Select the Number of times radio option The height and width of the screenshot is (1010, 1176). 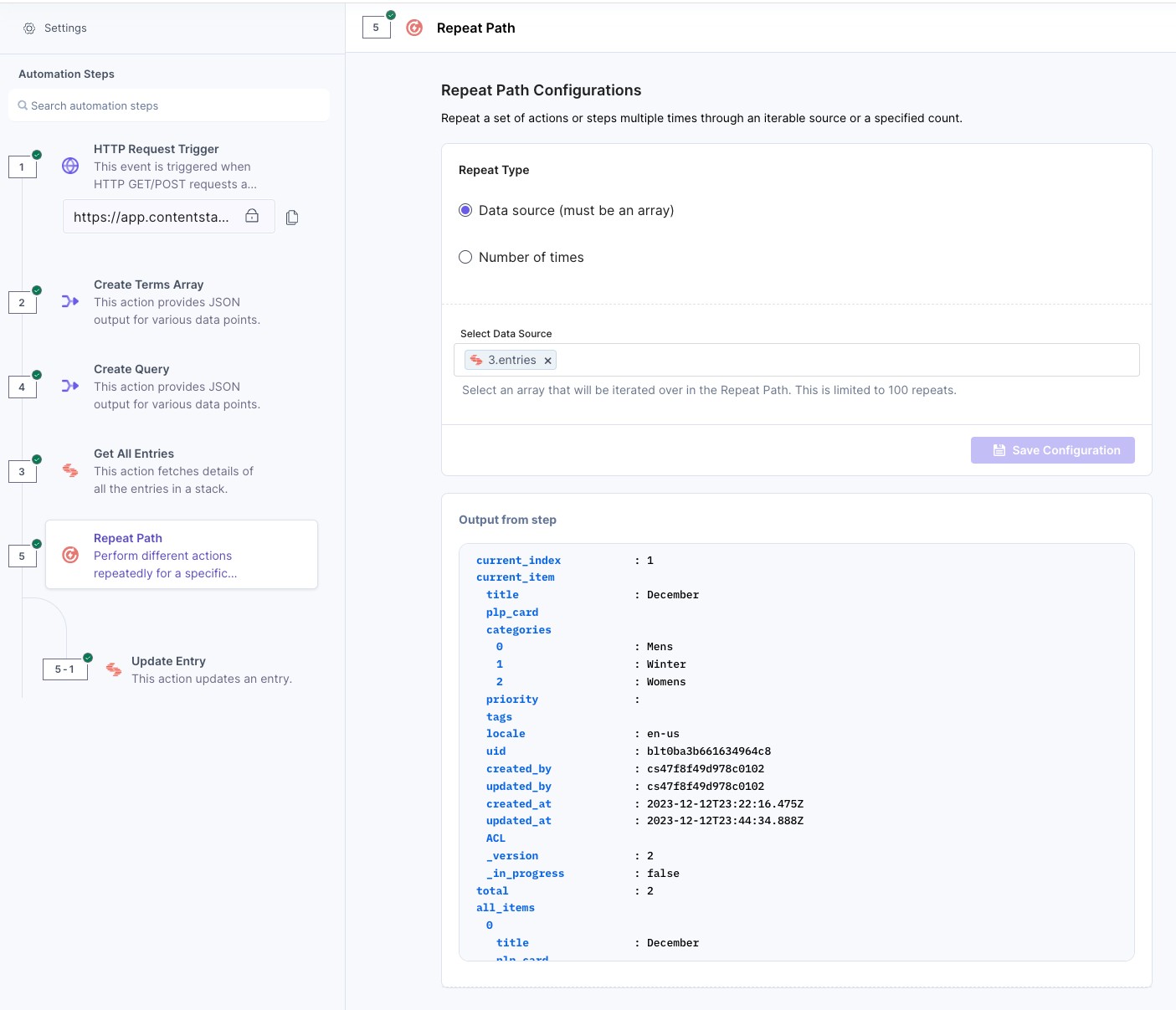point(465,257)
